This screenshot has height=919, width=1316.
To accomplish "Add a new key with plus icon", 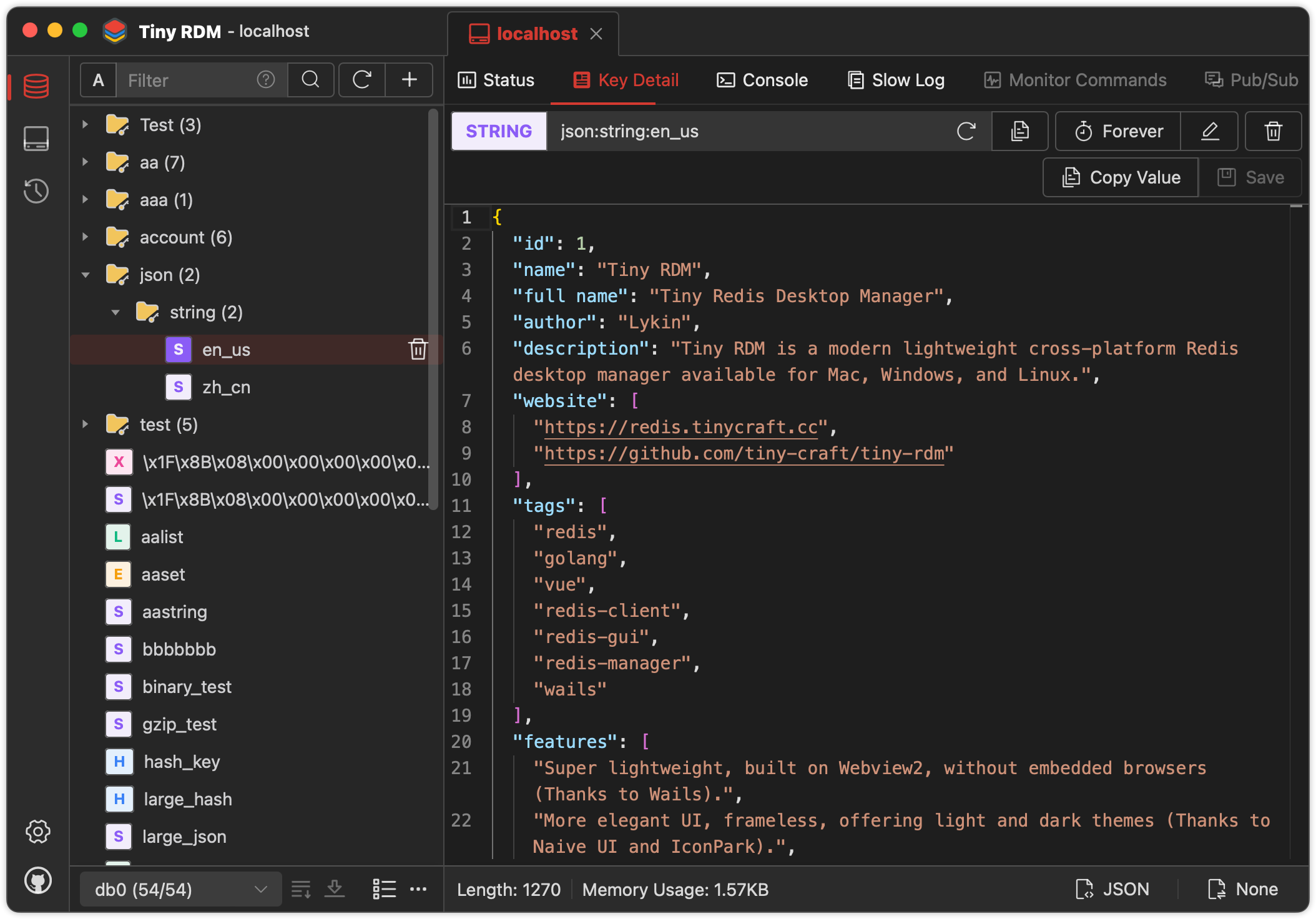I will click(x=410, y=80).
